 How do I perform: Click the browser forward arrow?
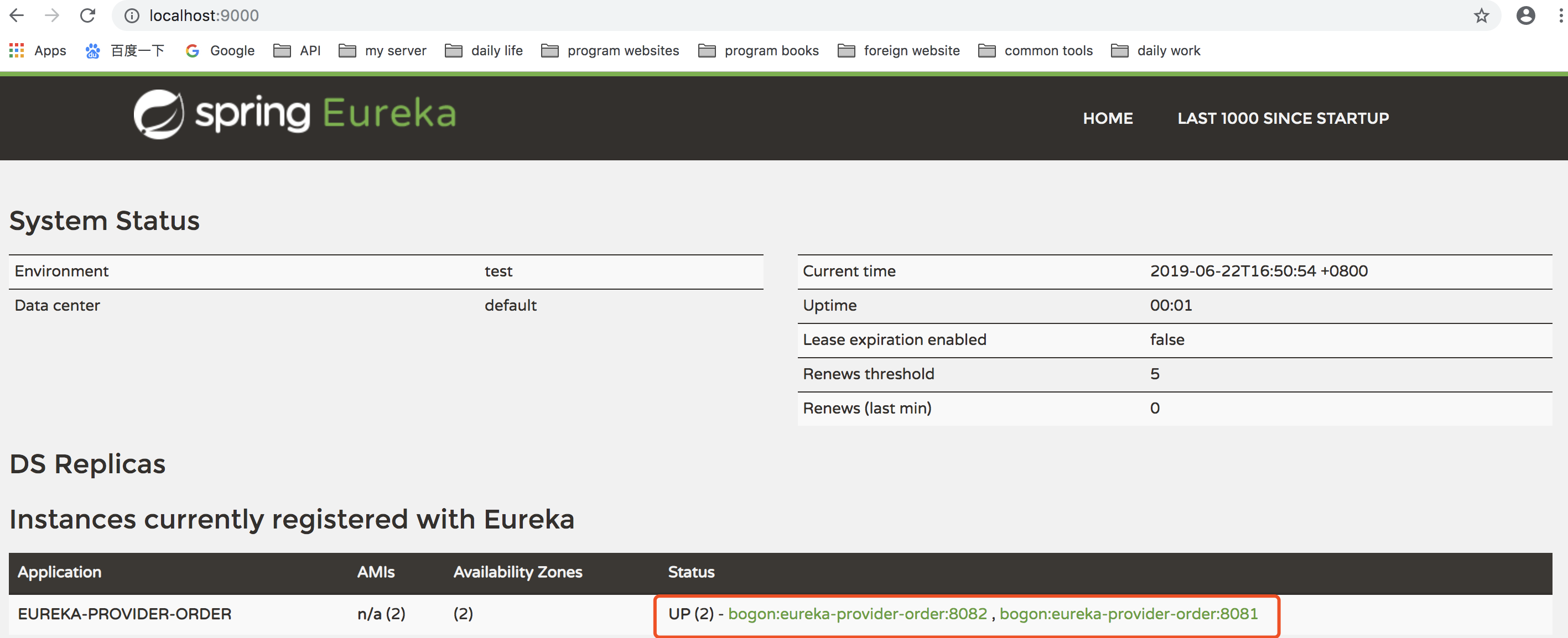[53, 15]
